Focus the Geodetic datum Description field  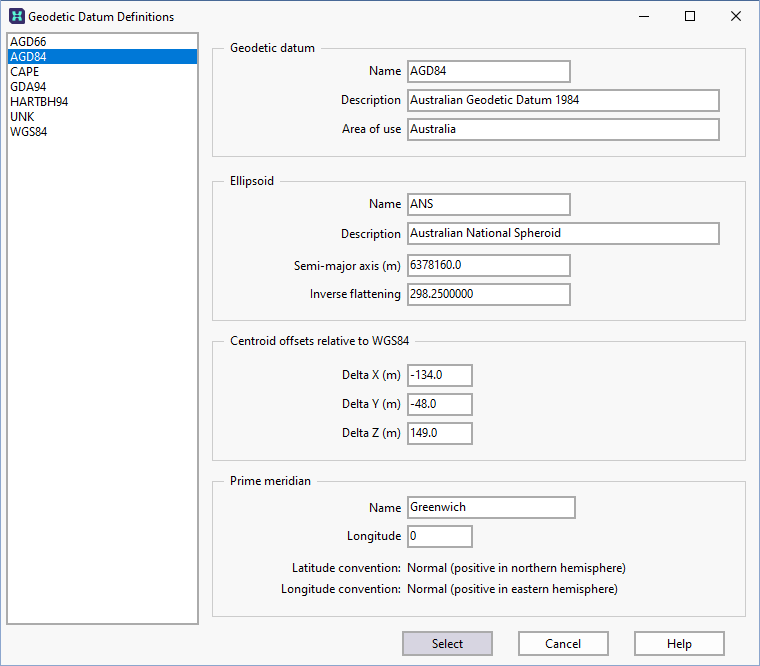[563, 100]
